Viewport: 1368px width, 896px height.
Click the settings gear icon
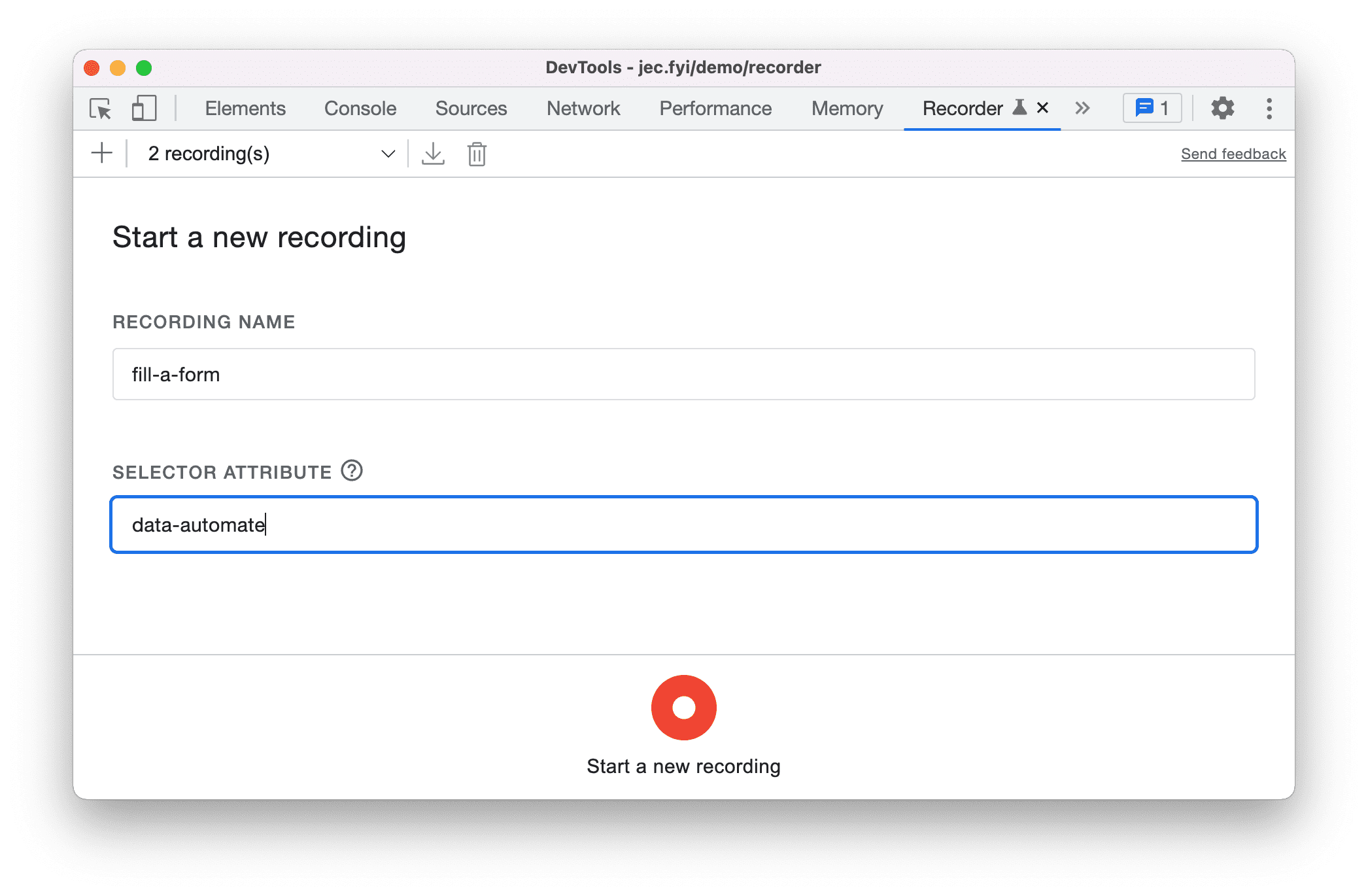[1222, 108]
